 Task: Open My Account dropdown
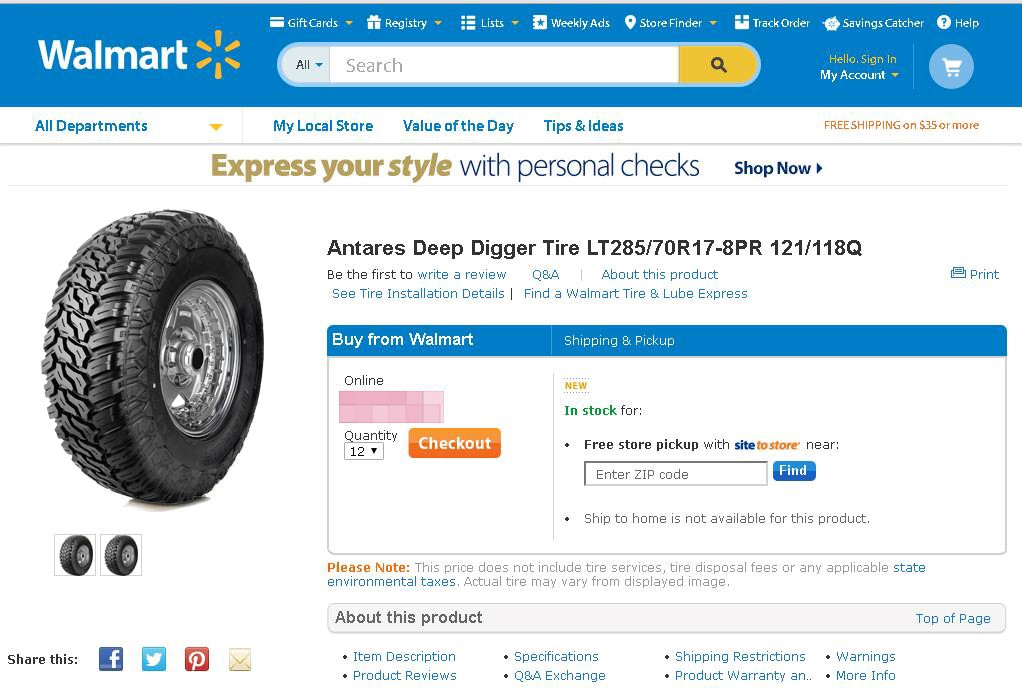coord(859,75)
